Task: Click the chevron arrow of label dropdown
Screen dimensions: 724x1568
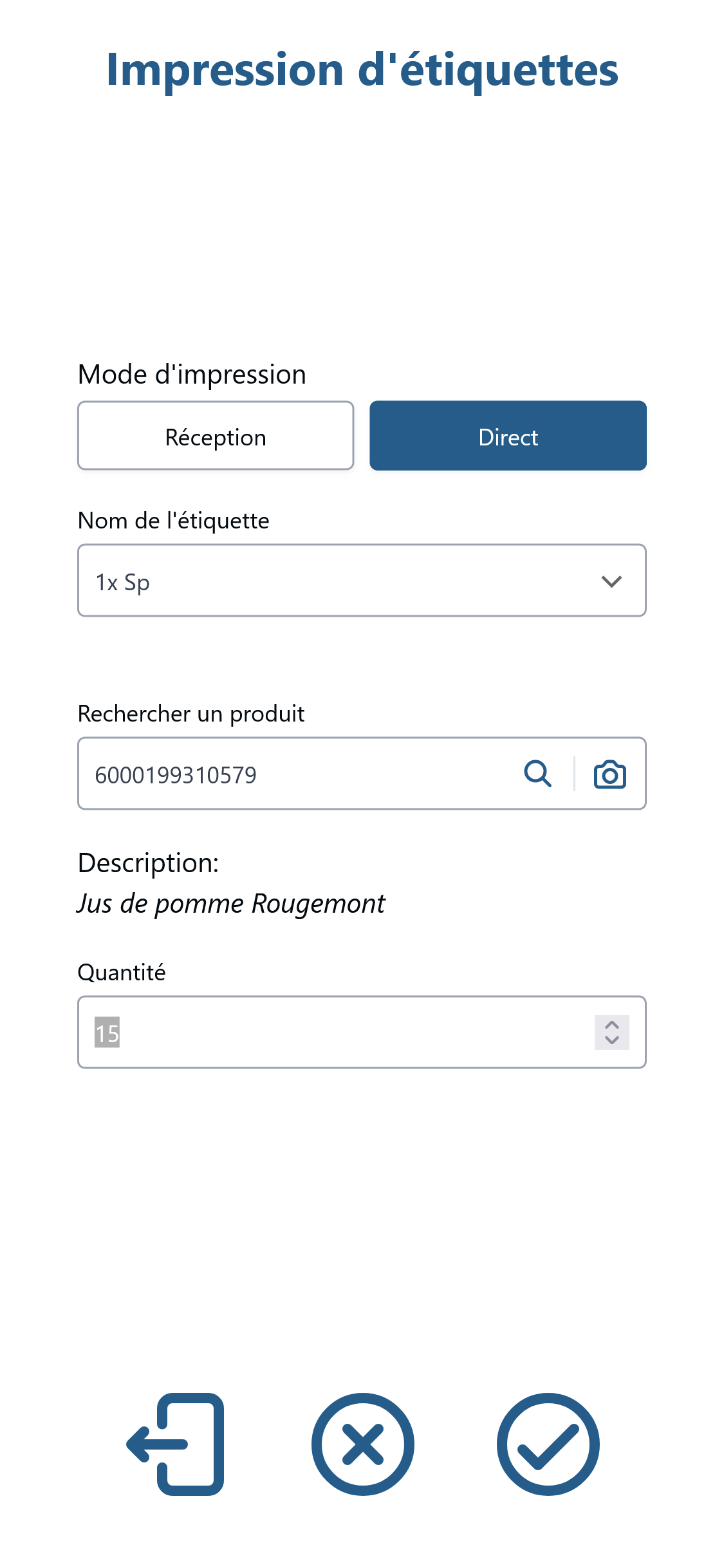Action: coord(611,581)
